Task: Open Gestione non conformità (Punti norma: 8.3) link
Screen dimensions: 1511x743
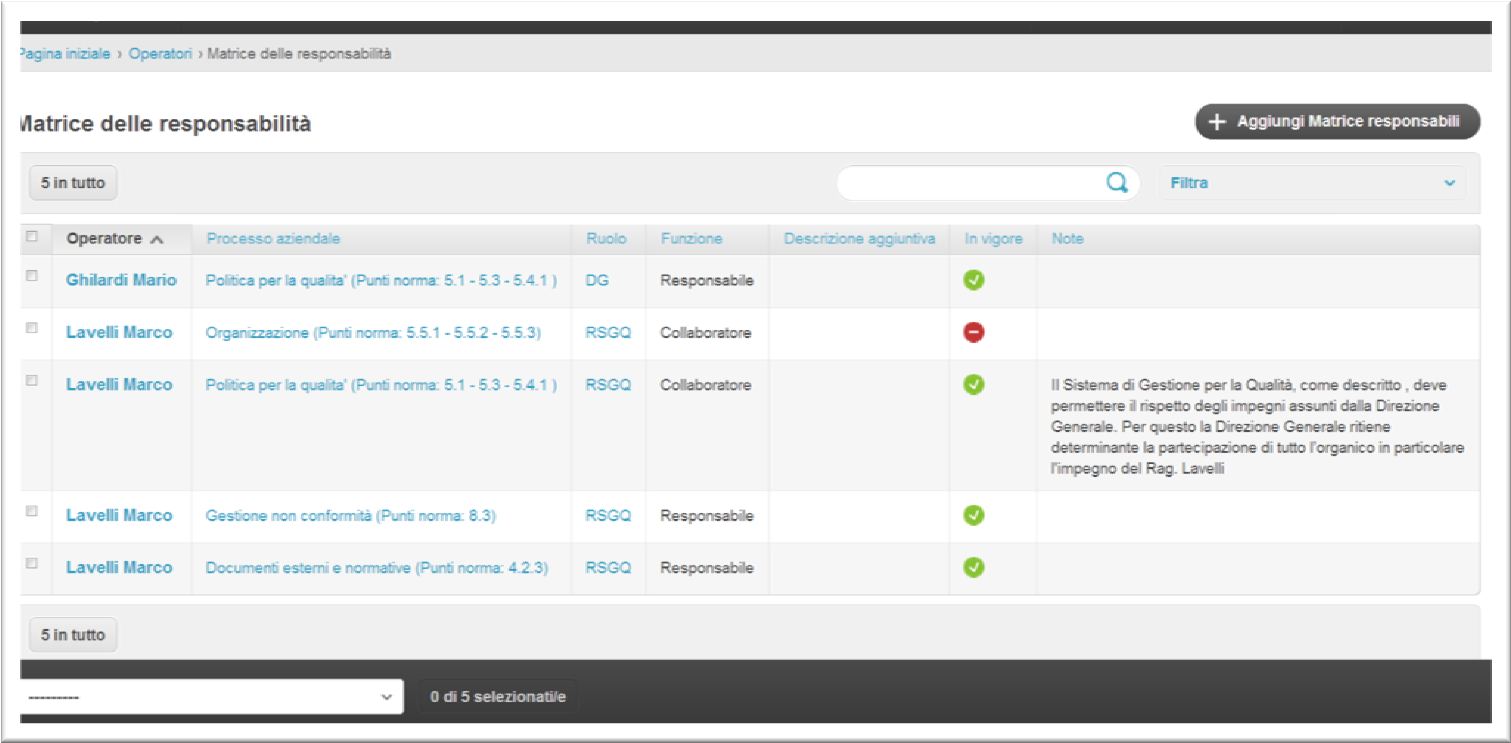Action: 351,516
